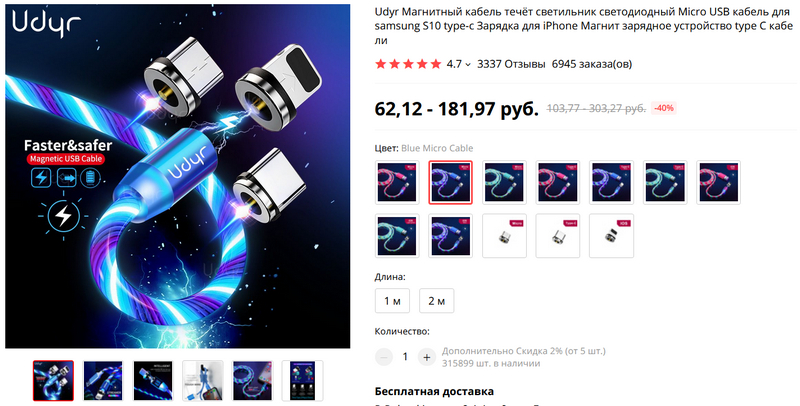Show the first gallery thumbnail with red border
The image size is (800, 406).
pyautogui.click(x=53, y=380)
